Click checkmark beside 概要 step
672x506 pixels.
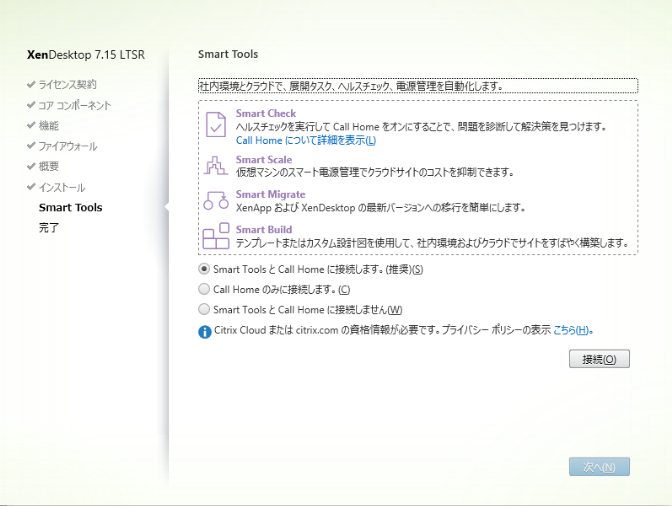point(31,166)
